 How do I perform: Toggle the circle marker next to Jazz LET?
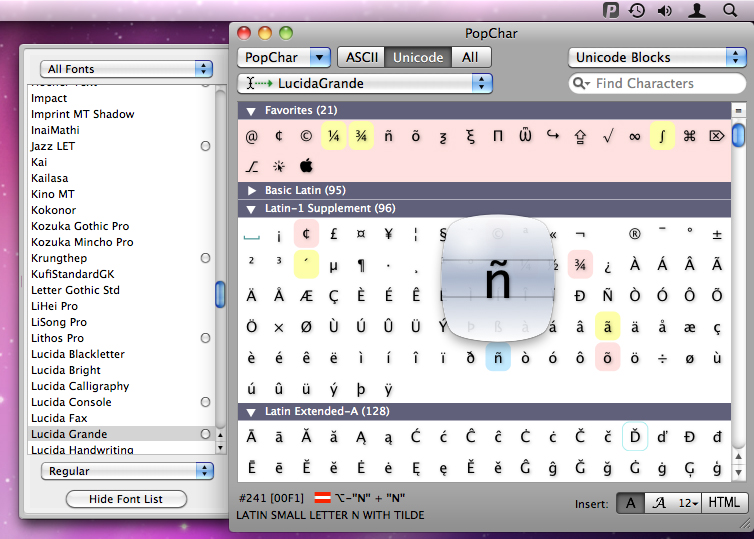coord(205,146)
